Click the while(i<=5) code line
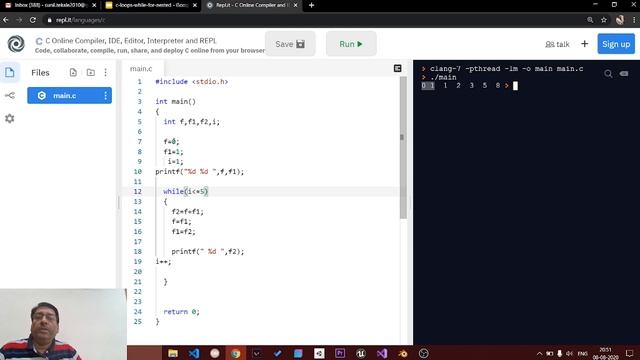The height and width of the screenshot is (360, 640). [186, 191]
